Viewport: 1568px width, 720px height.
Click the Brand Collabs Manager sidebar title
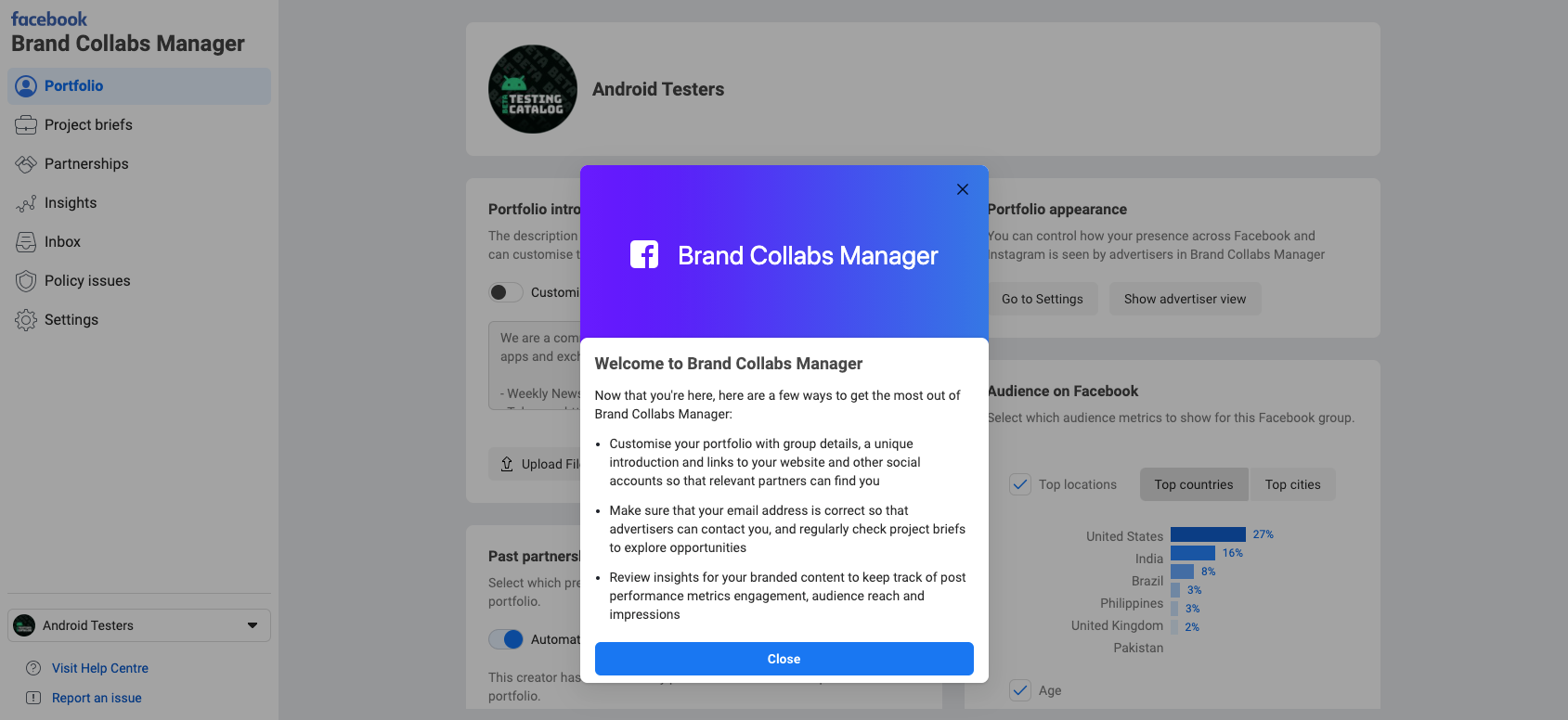[x=128, y=44]
